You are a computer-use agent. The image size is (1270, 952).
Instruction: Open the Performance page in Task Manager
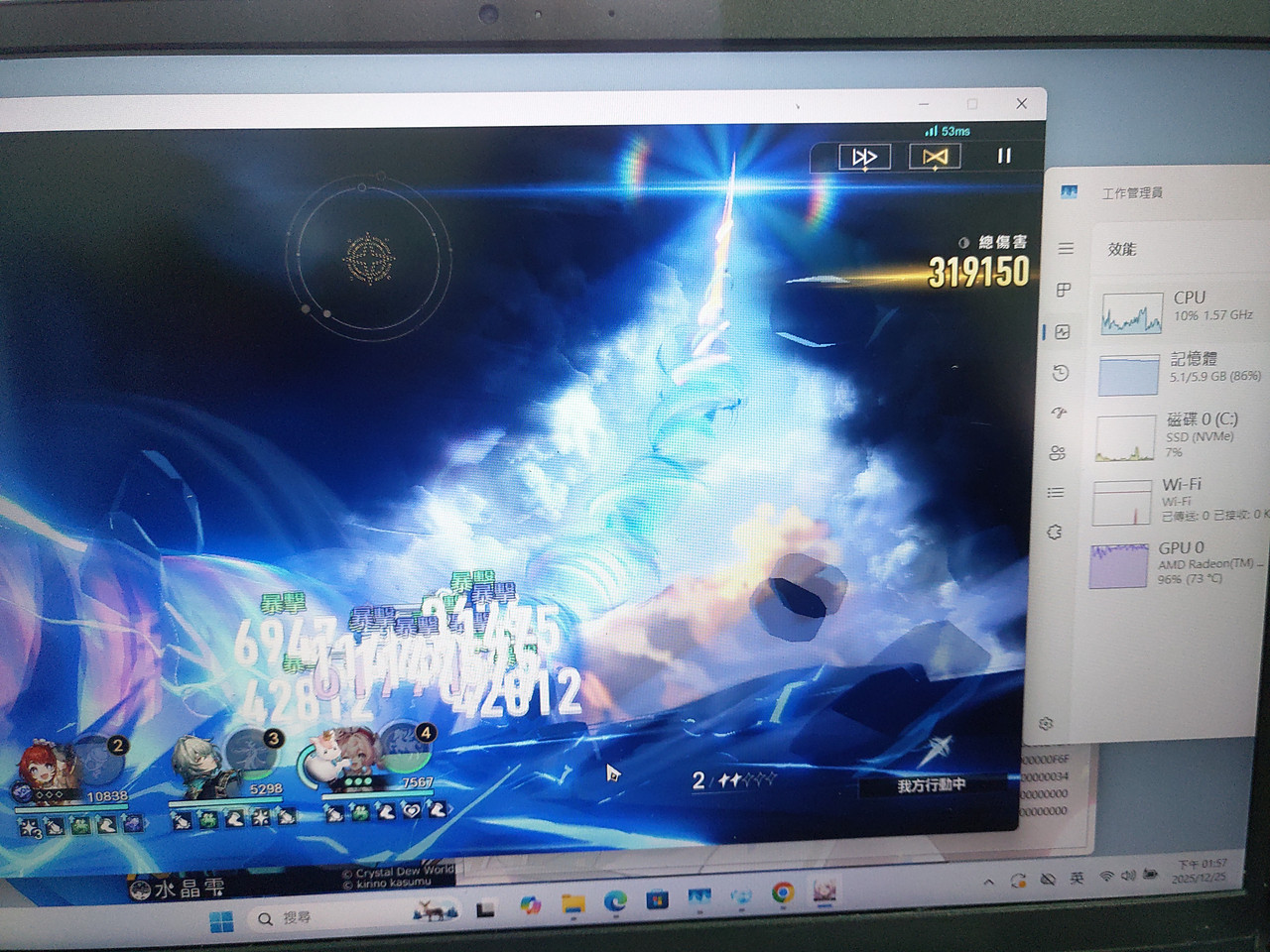1063,332
